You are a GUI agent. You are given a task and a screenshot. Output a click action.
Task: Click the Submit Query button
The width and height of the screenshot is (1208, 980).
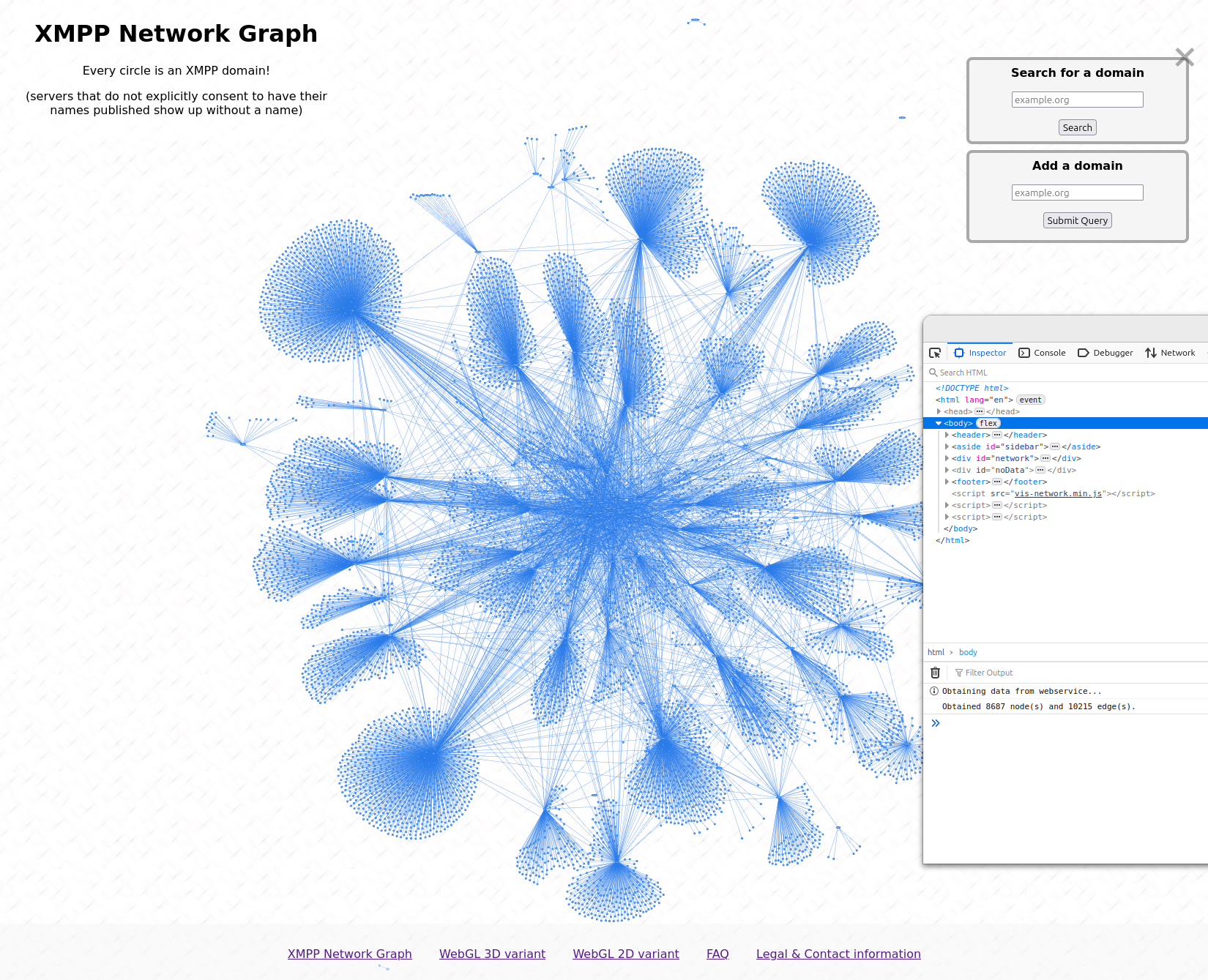1077,220
